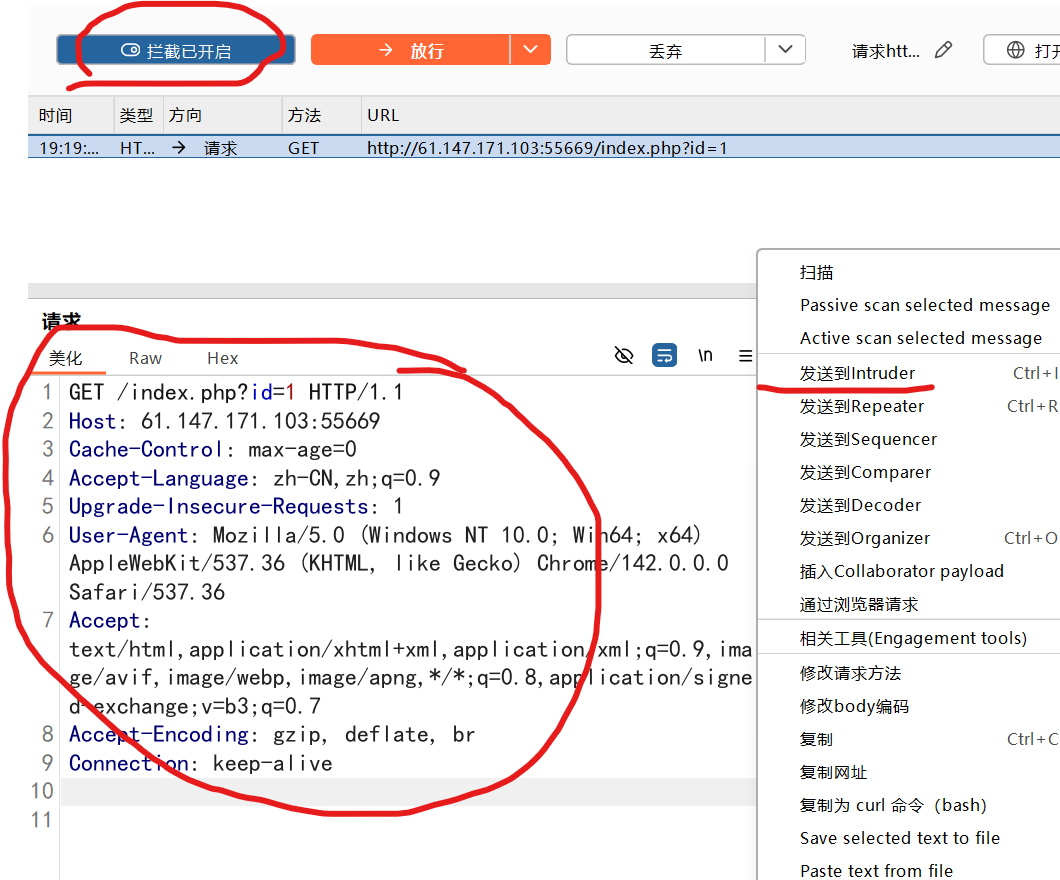This screenshot has height=880, width=1060.
Task: Toggle non-printing characters with the eye-slash icon
Action: point(624,355)
